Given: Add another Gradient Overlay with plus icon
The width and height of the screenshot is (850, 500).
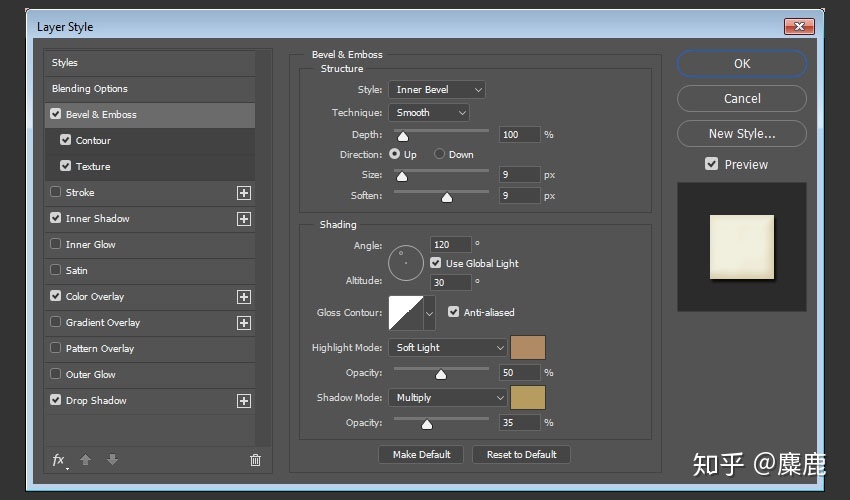Looking at the screenshot, I should 244,323.
